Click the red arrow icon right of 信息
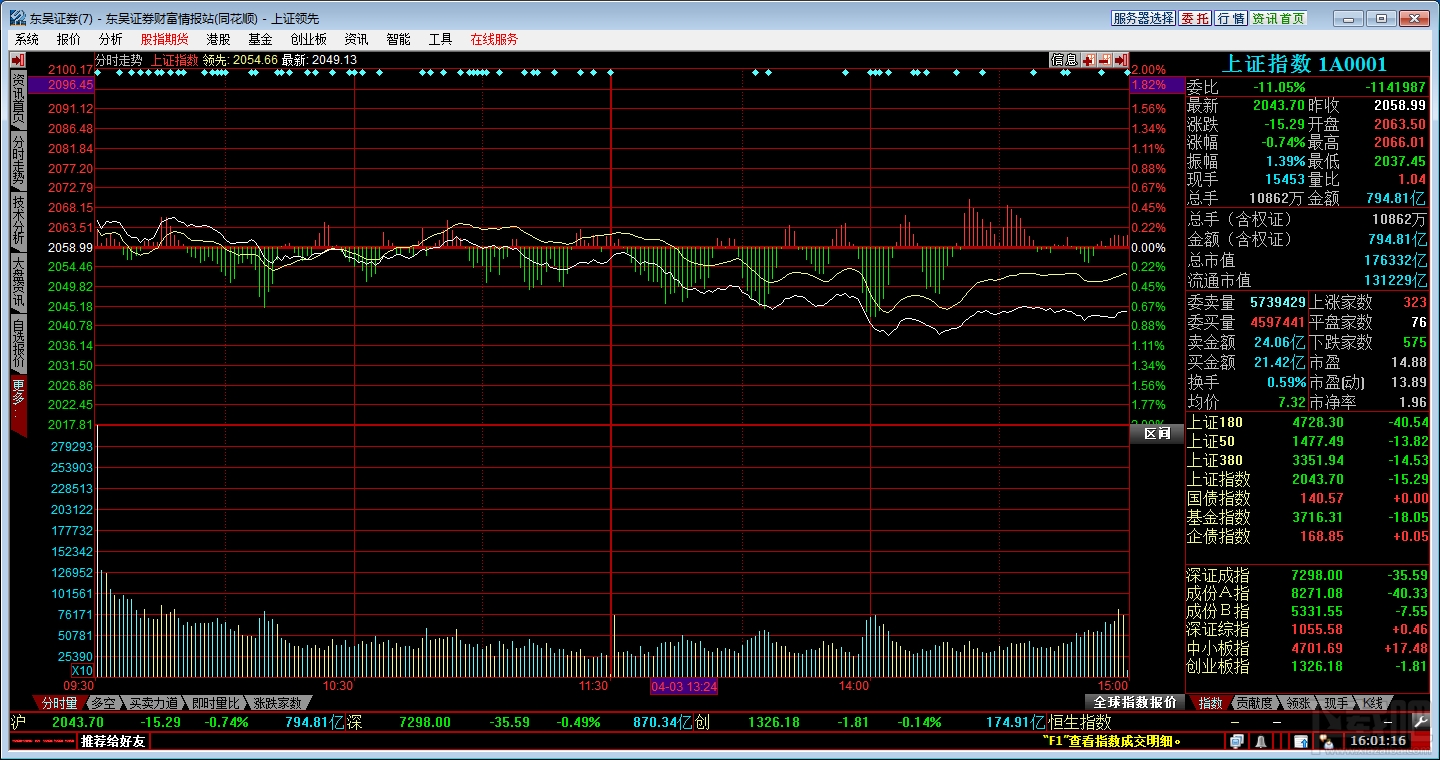The height and width of the screenshot is (760, 1440). click(1120, 60)
